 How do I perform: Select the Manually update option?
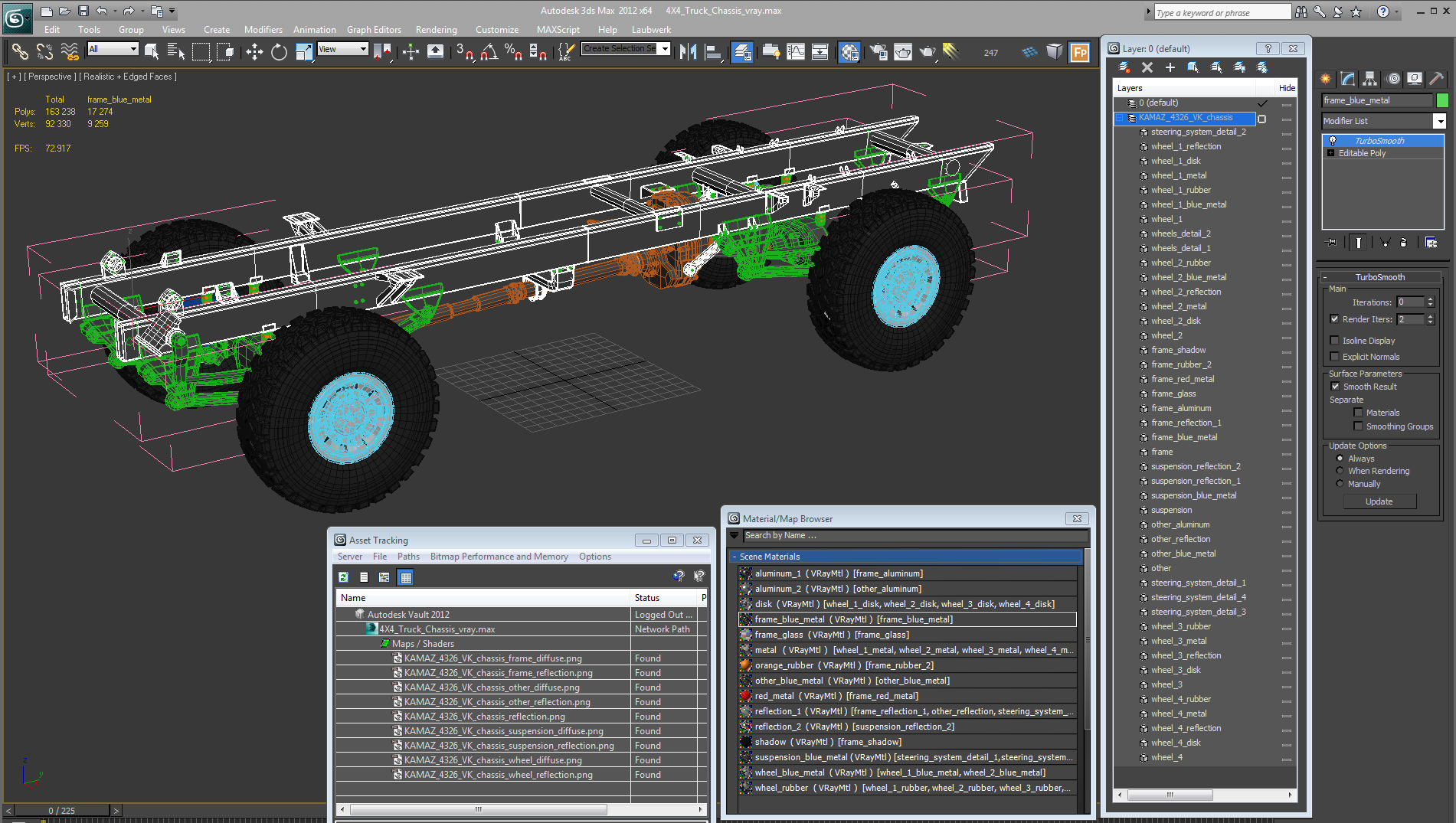pyautogui.click(x=1340, y=484)
